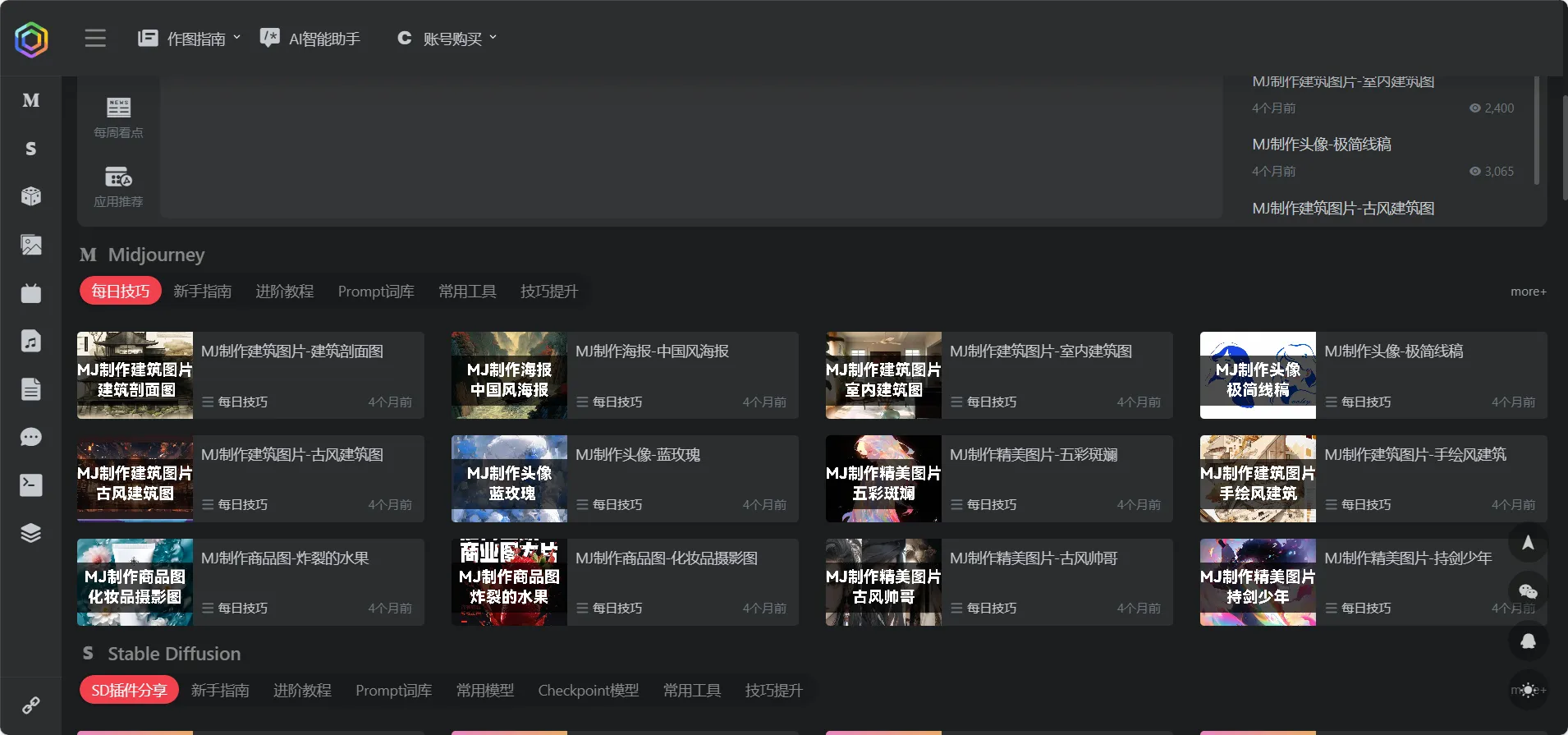Click 每日技巧 tag under 建筑剖面图 card
1568x735 pixels.
coord(235,402)
